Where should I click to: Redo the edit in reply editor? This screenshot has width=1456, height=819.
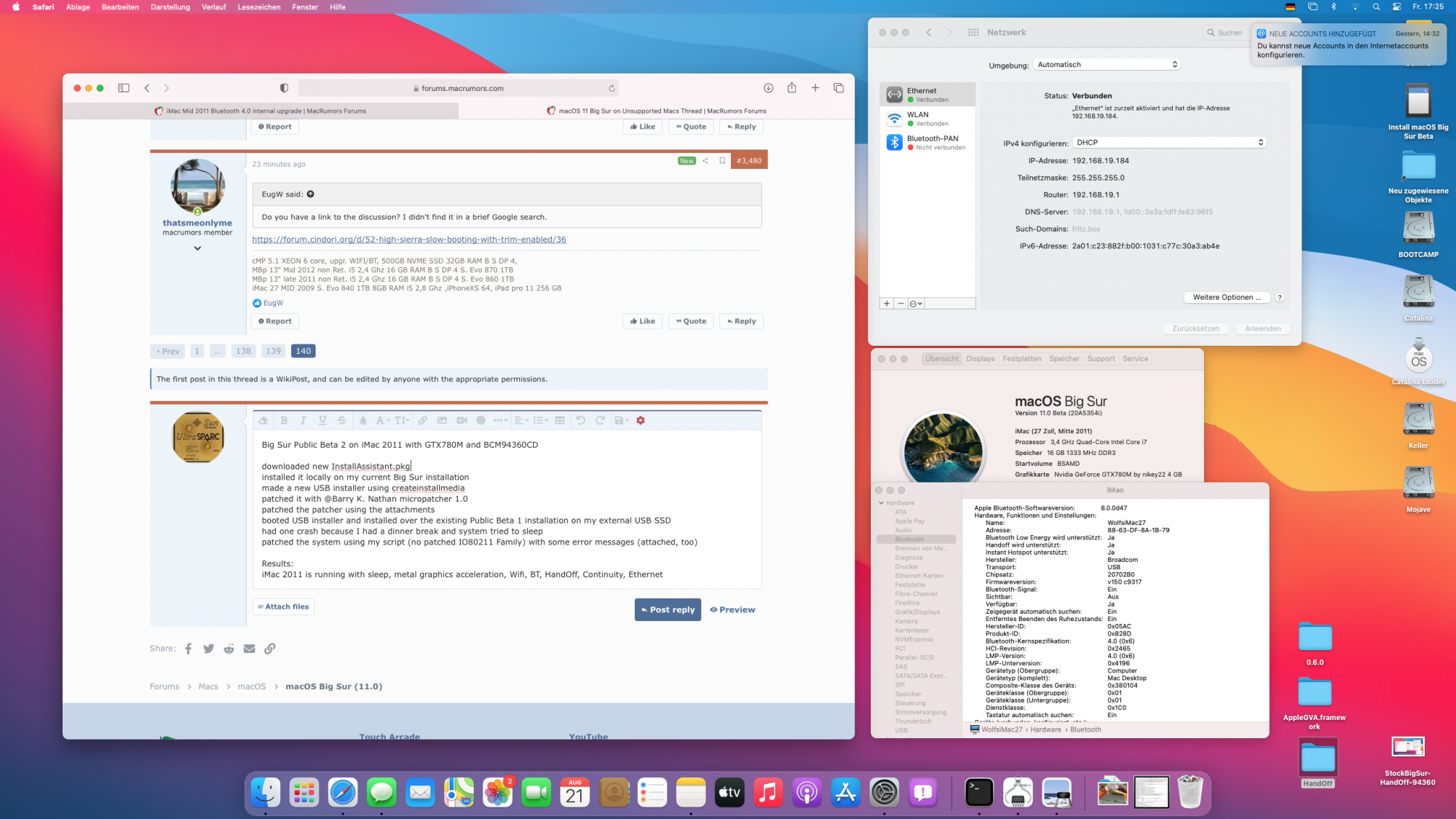[x=600, y=420]
